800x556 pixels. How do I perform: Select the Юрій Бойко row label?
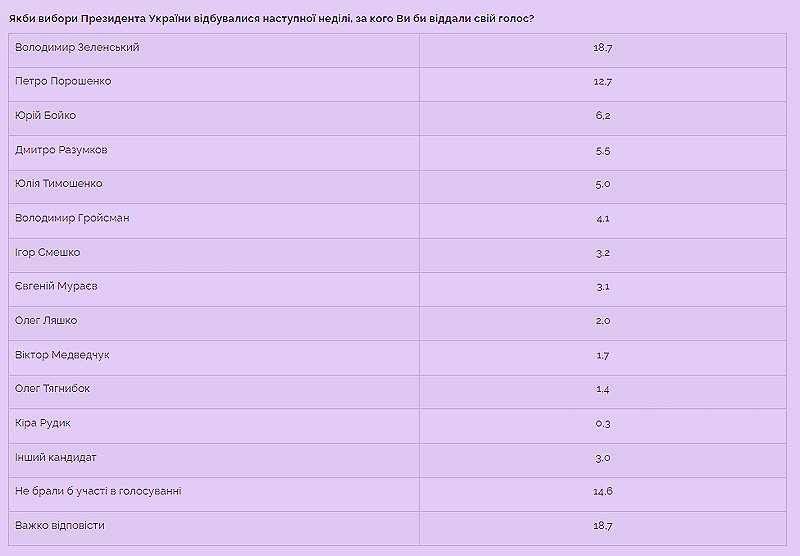tap(46, 116)
